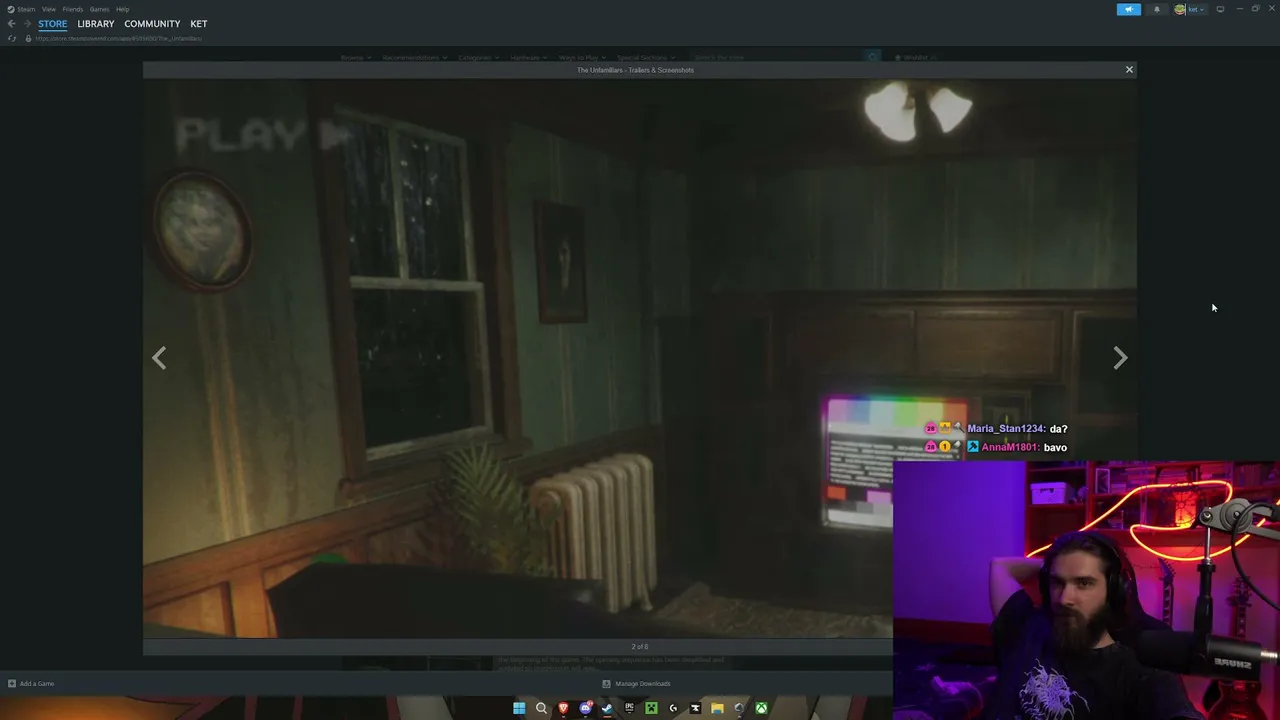Expand the Hardware store dropdown

[530, 58]
